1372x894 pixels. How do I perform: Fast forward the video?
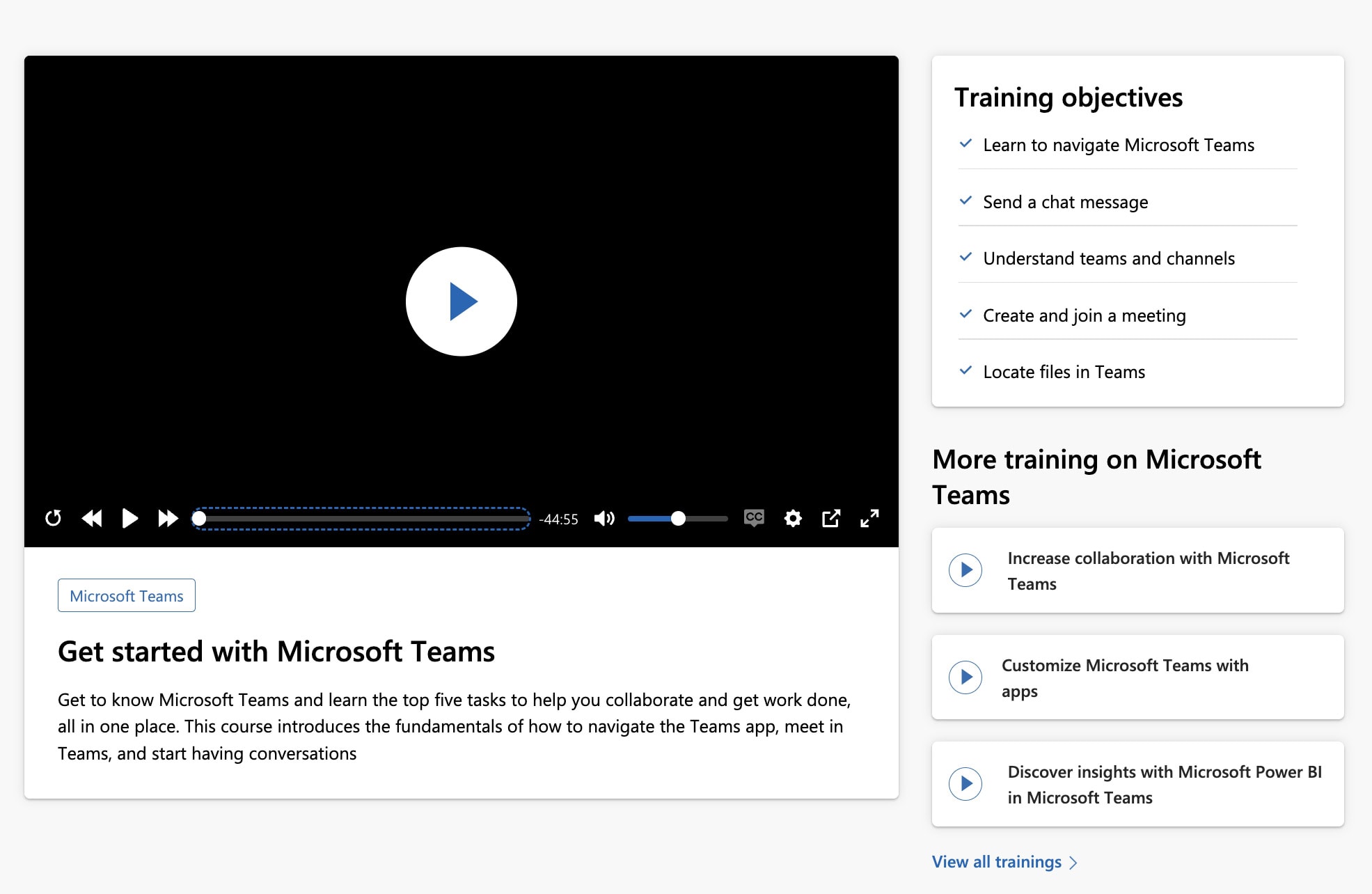[x=168, y=519]
